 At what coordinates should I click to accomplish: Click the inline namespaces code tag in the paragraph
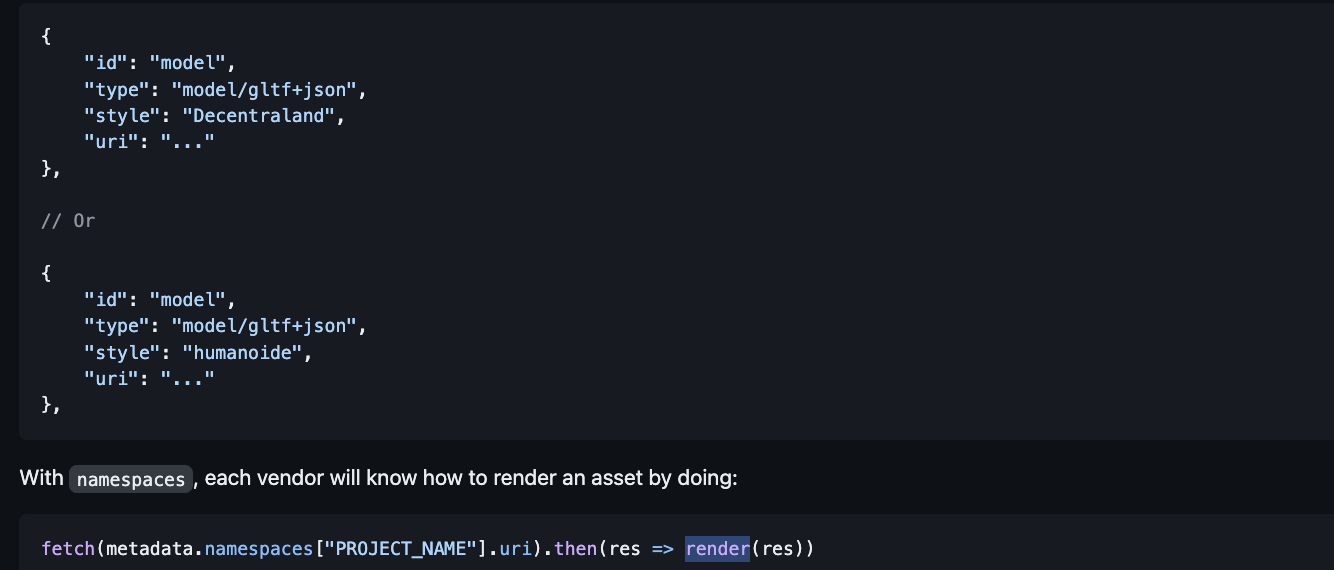coord(131,479)
